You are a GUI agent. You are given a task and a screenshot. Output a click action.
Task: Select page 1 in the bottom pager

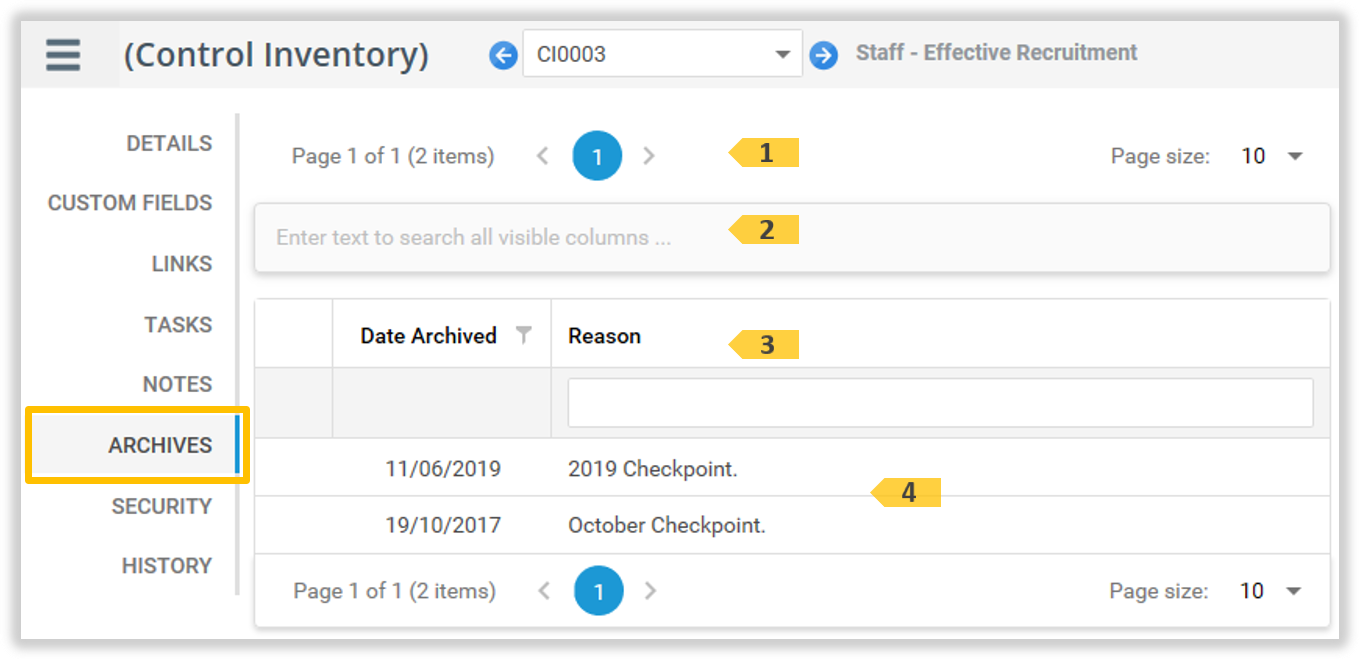[x=599, y=591]
